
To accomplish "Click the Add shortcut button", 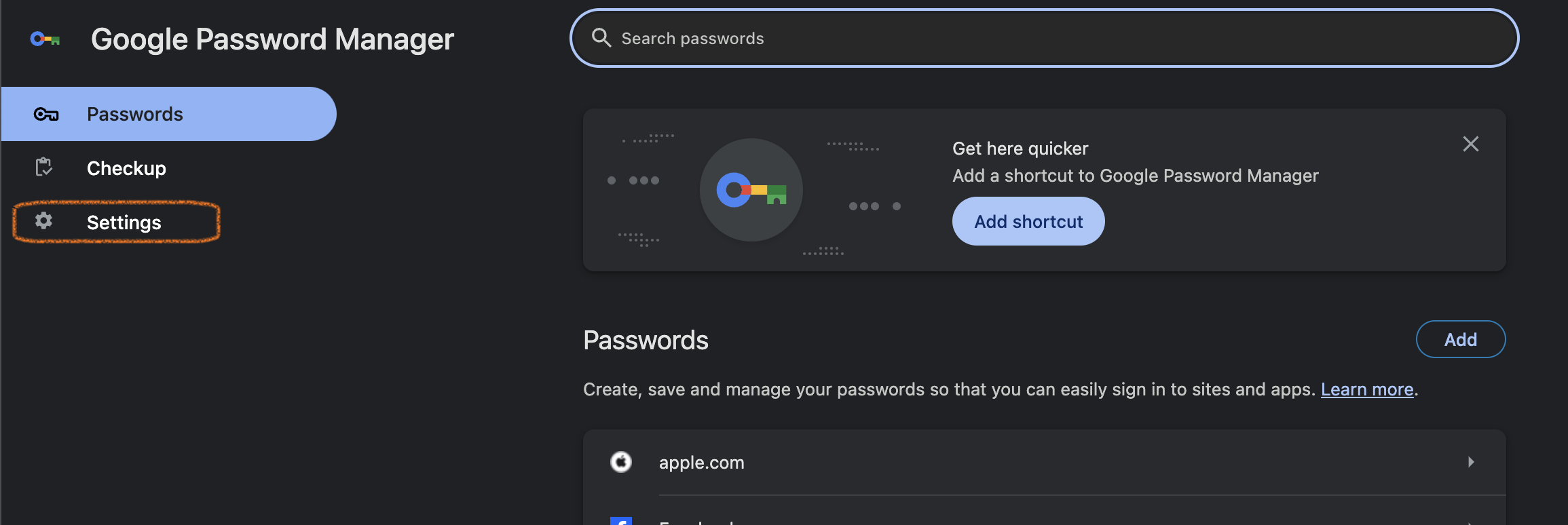I will 1028,221.
